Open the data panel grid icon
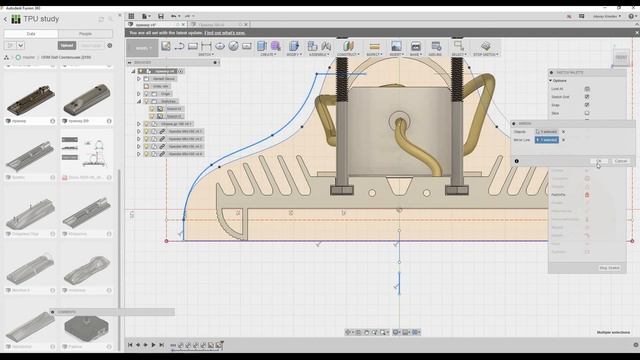The height and width of the screenshot is (360, 640). coord(131,16)
